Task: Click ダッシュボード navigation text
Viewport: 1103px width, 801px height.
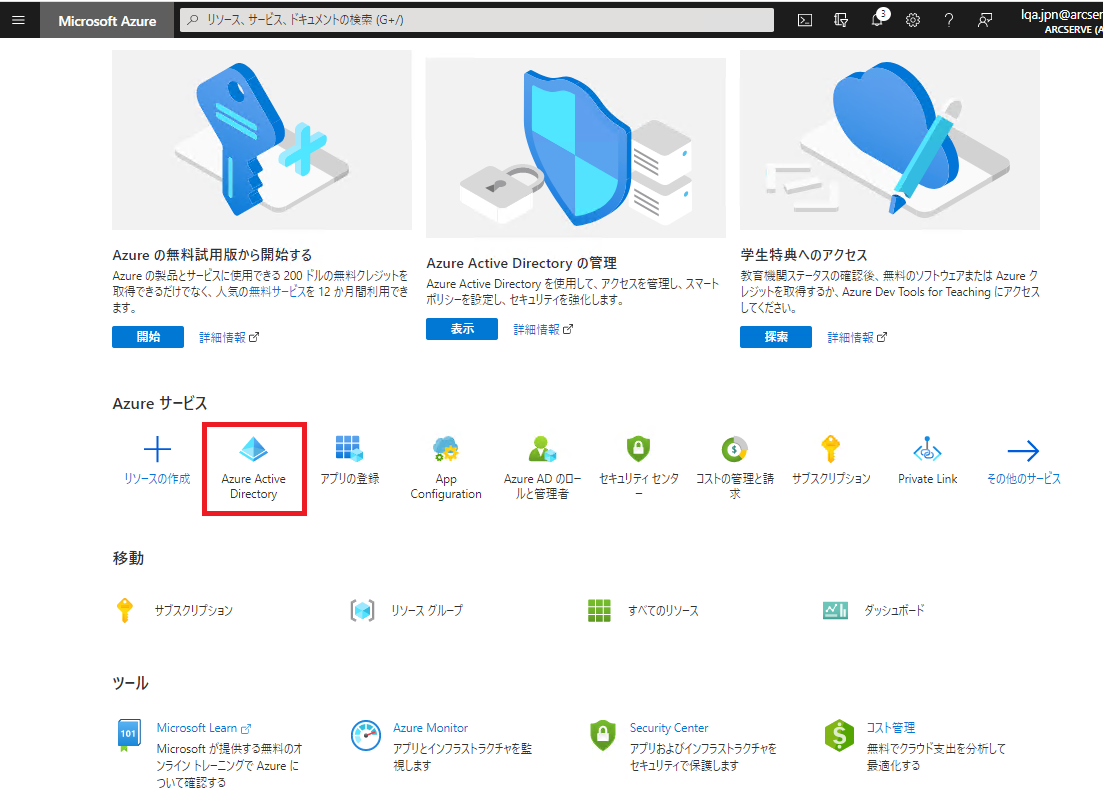Action: [x=894, y=610]
